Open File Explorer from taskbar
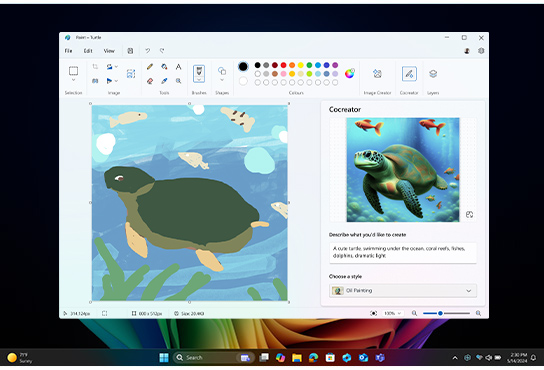Image resolution: width=544 pixels, height=370 pixels. point(297,358)
